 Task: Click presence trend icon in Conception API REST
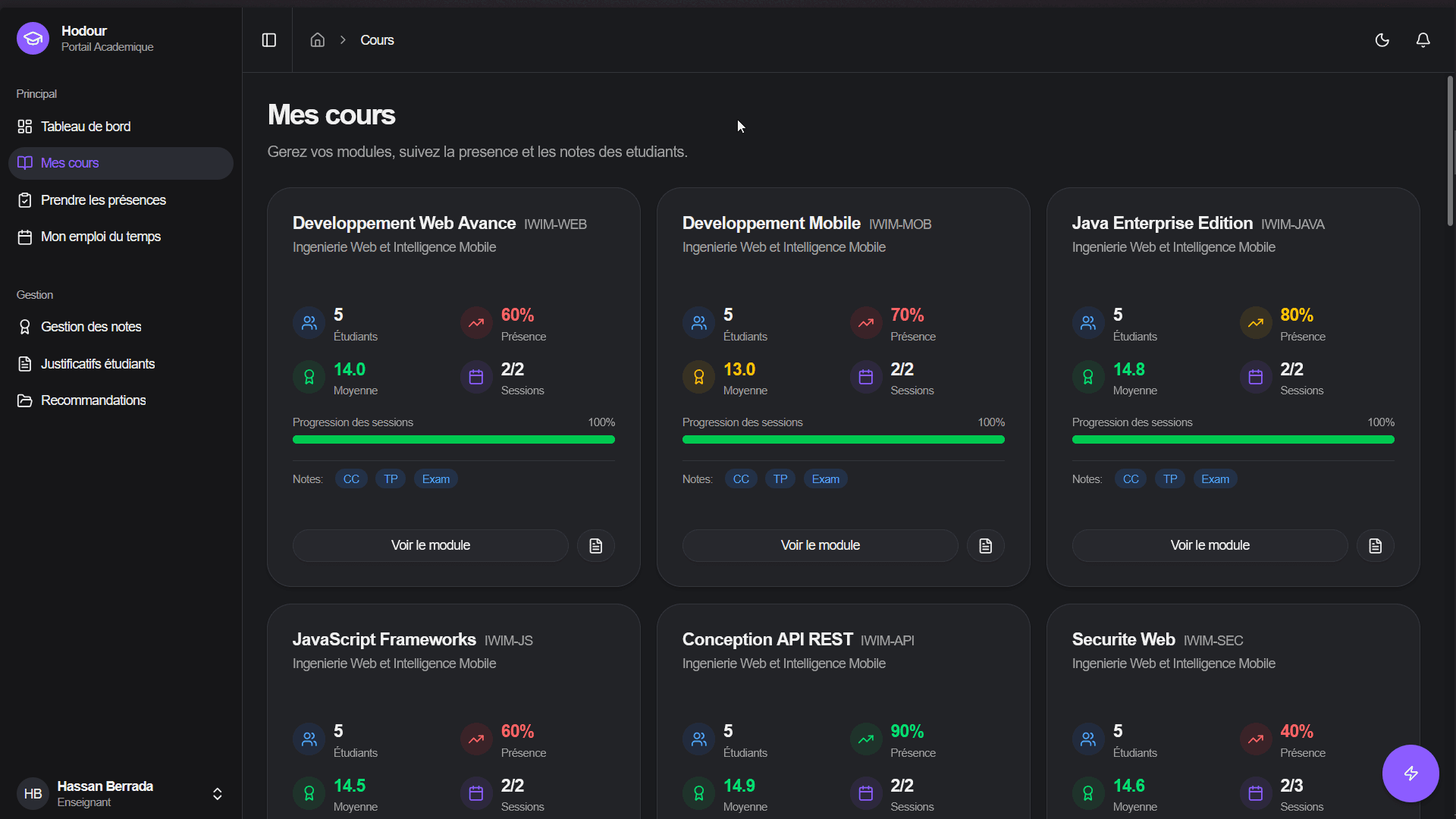[x=866, y=739]
